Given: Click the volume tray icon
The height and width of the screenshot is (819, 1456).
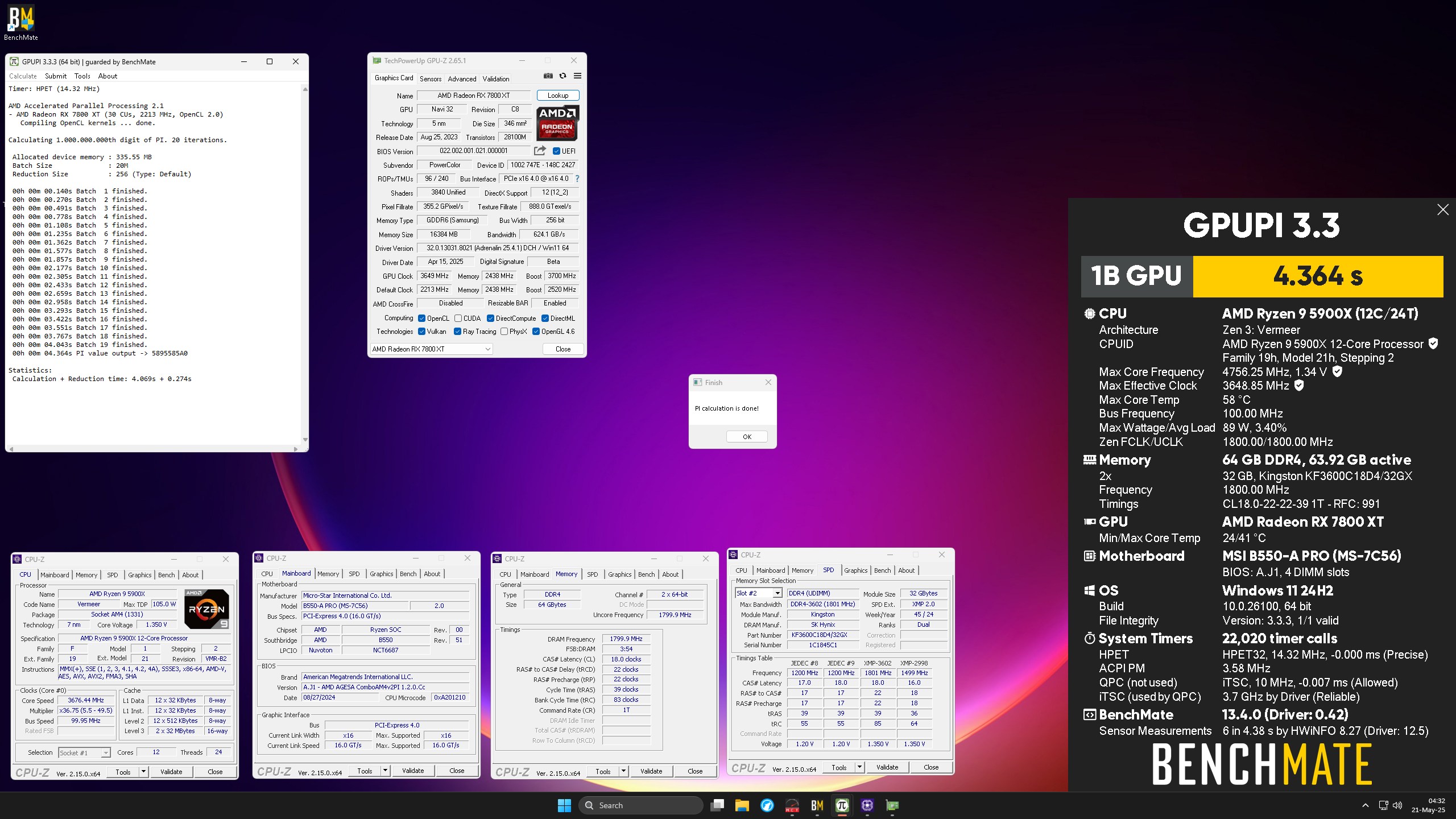Looking at the screenshot, I should (x=1397, y=805).
